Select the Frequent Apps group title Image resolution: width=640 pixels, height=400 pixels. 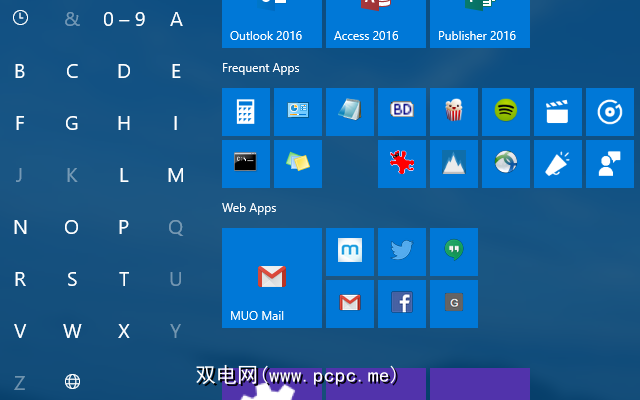(x=260, y=68)
